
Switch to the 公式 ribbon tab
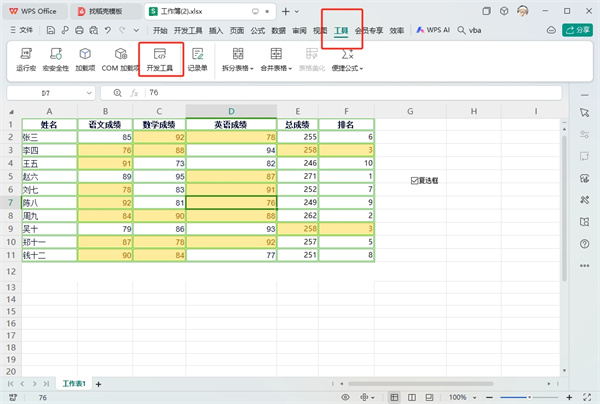pos(257,31)
